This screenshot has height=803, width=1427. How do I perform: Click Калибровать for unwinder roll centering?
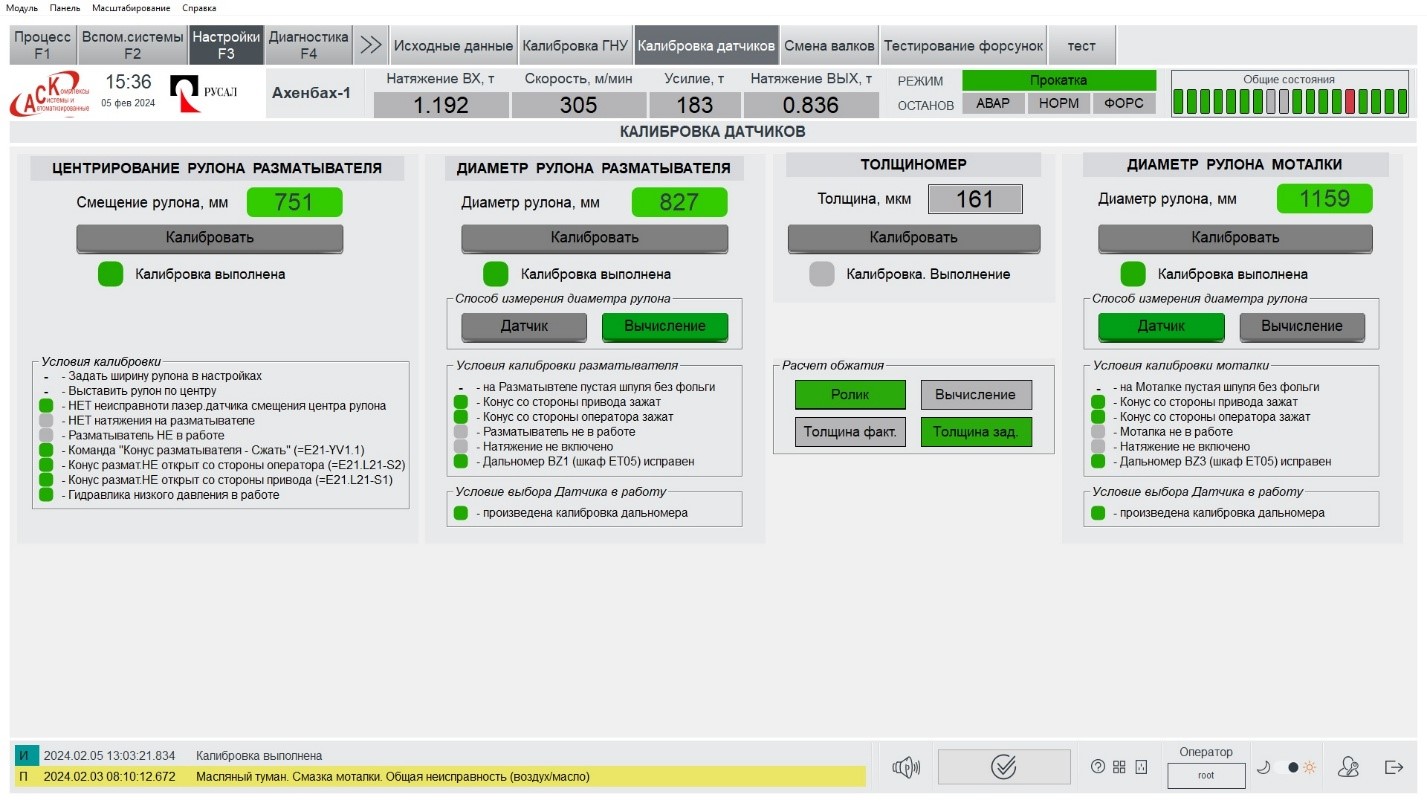click(209, 238)
